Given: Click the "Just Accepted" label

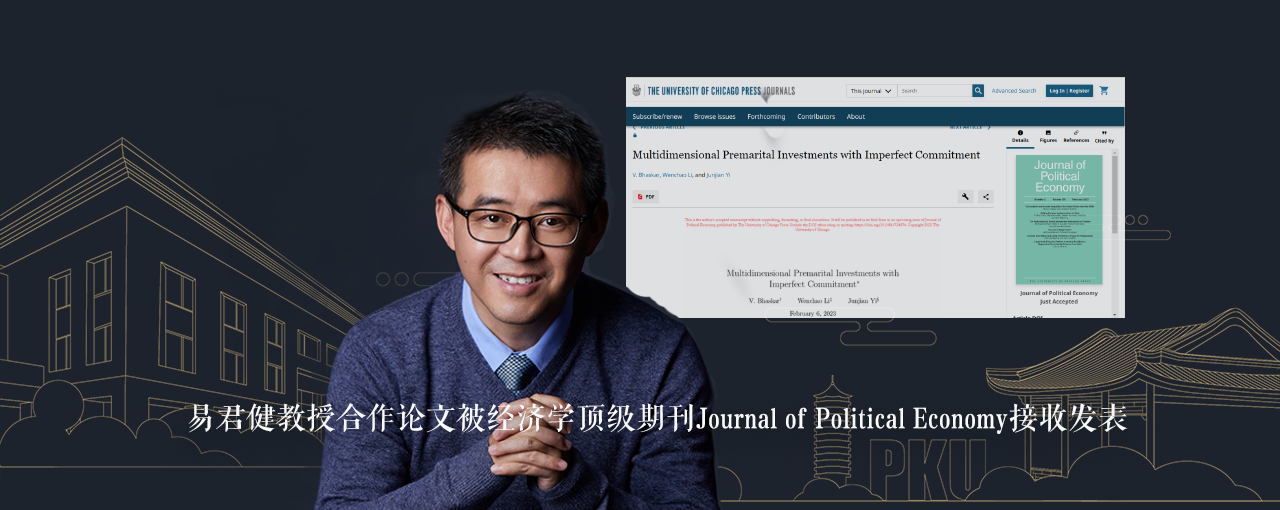Looking at the screenshot, I should (1059, 301).
